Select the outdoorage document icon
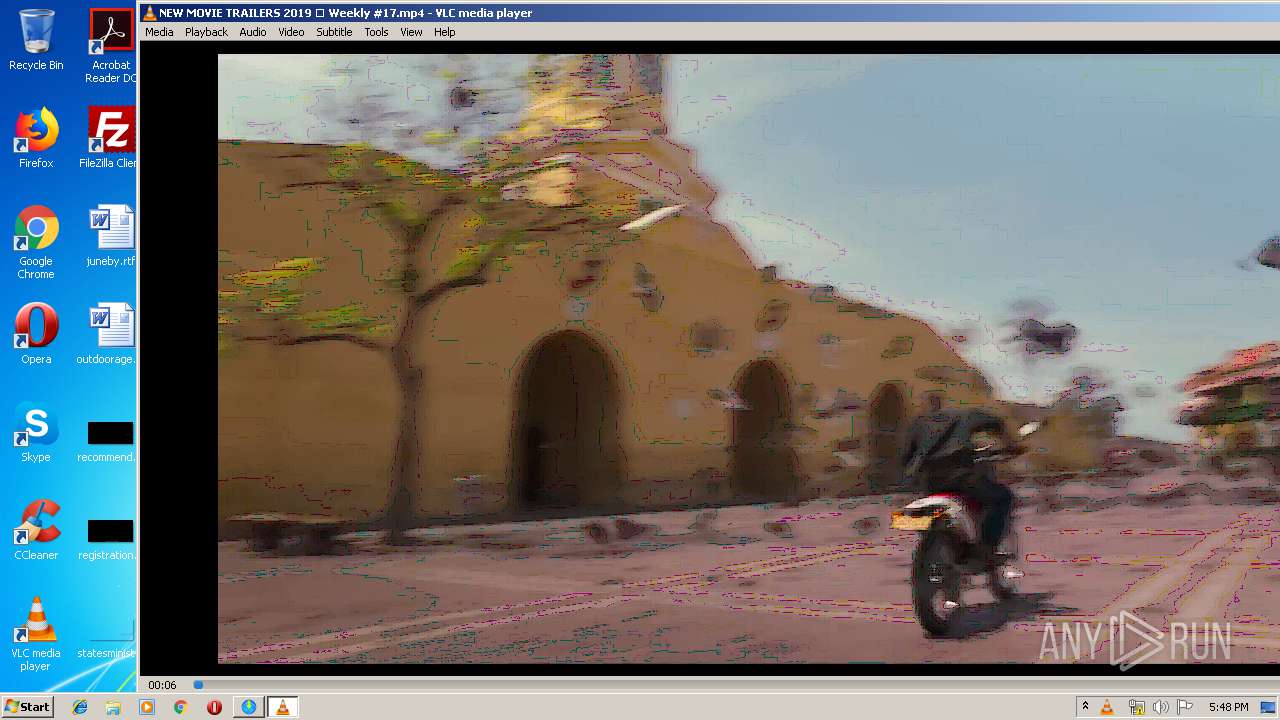 point(107,334)
